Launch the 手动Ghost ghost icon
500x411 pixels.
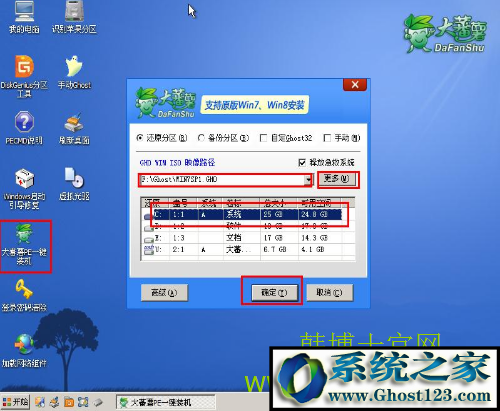point(74,73)
